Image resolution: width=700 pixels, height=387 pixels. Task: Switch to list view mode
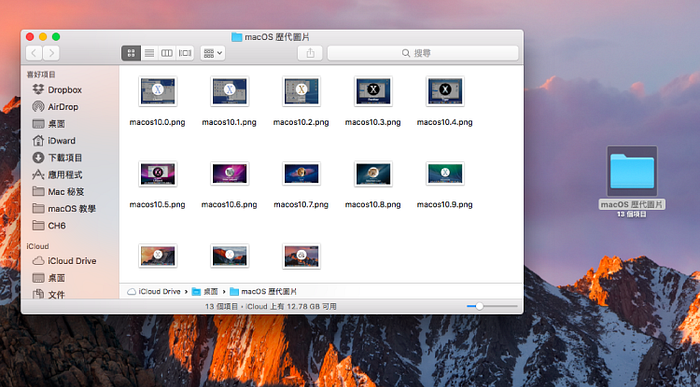click(x=150, y=53)
